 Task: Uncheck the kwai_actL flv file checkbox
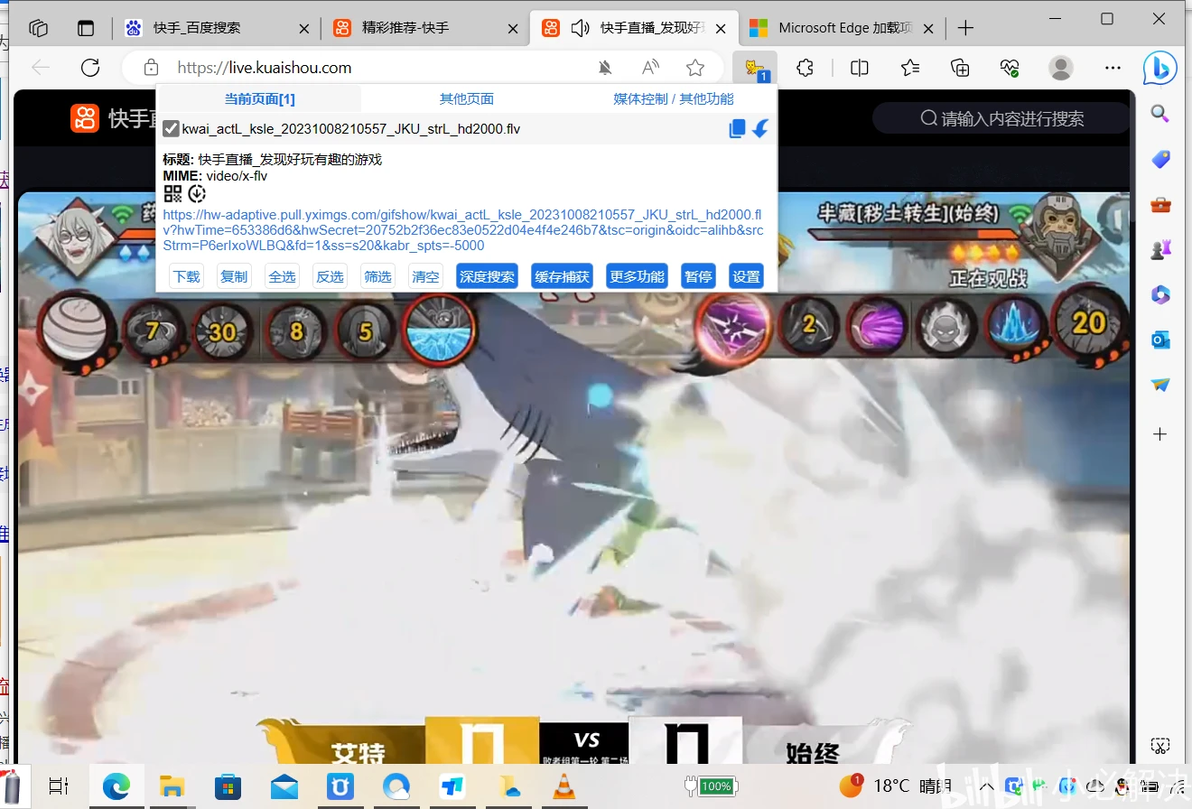171,129
